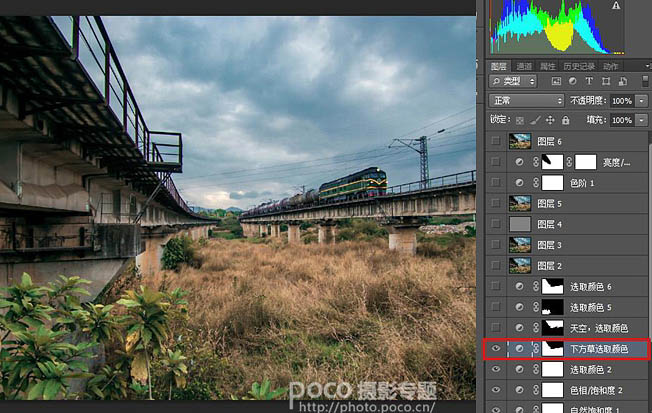The image size is (652, 413).
Task: Lock all padlock icon
Action: 566,120
